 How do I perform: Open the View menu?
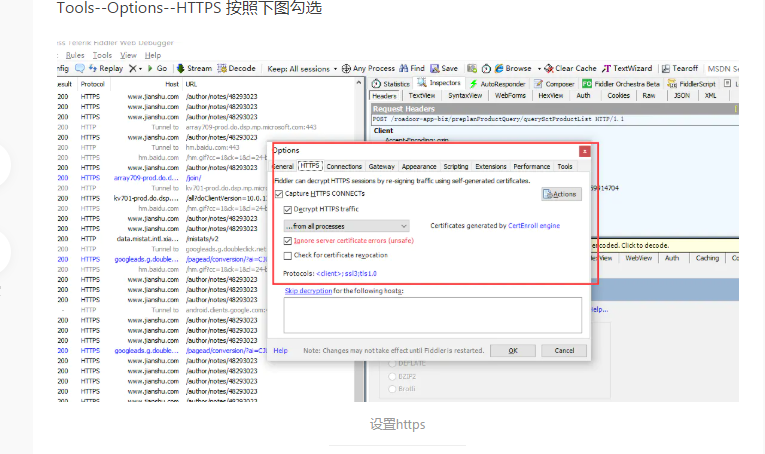[128, 55]
